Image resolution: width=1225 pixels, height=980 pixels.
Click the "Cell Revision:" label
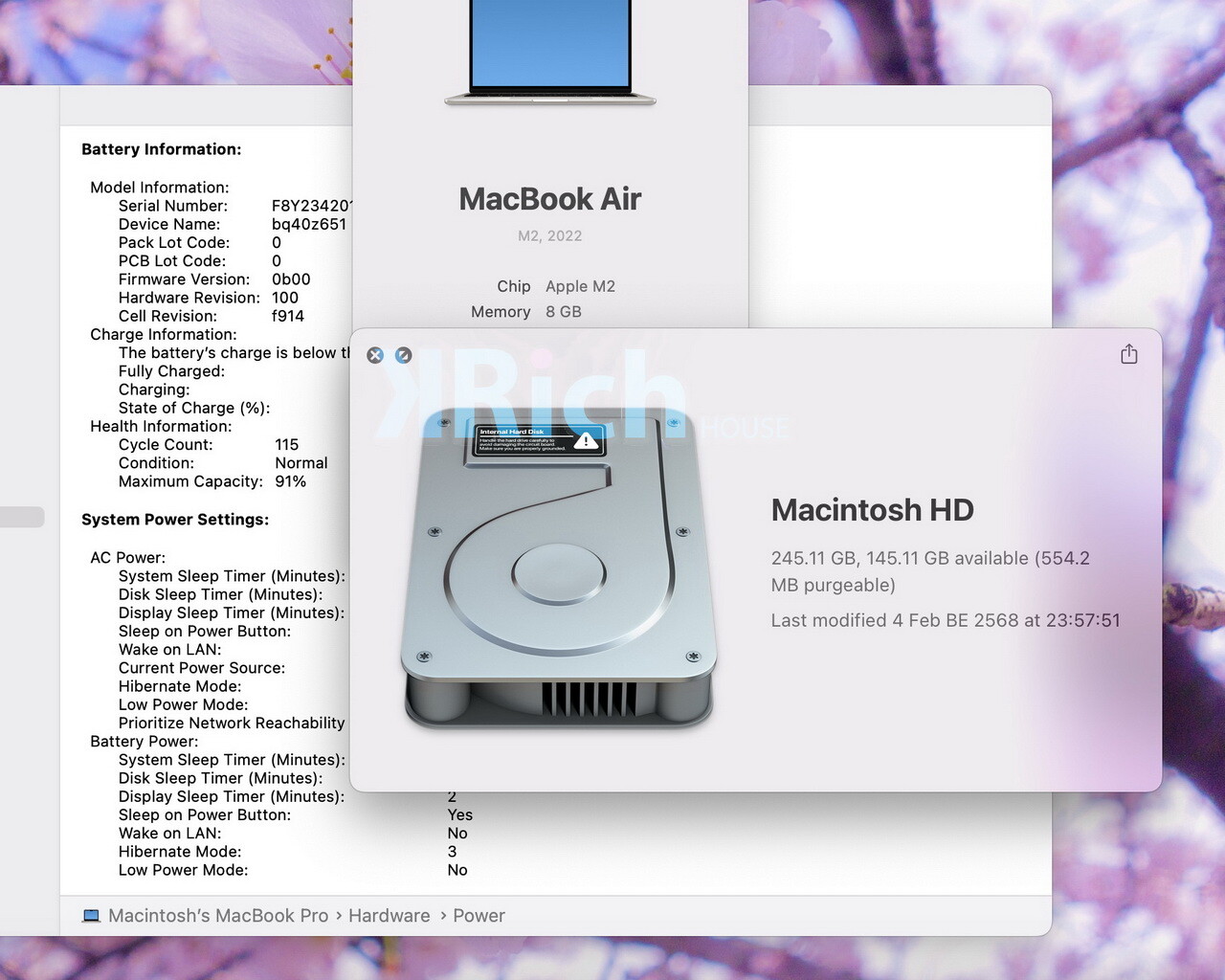pyautogui.click(x=167, y=316)
